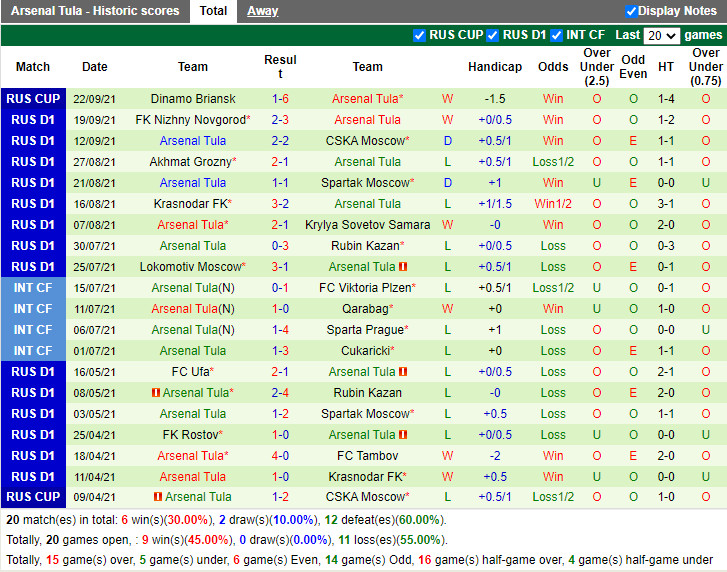Click the -2 handicap value
The width and height of the screenshot is (727, 572).
[495, 456]
